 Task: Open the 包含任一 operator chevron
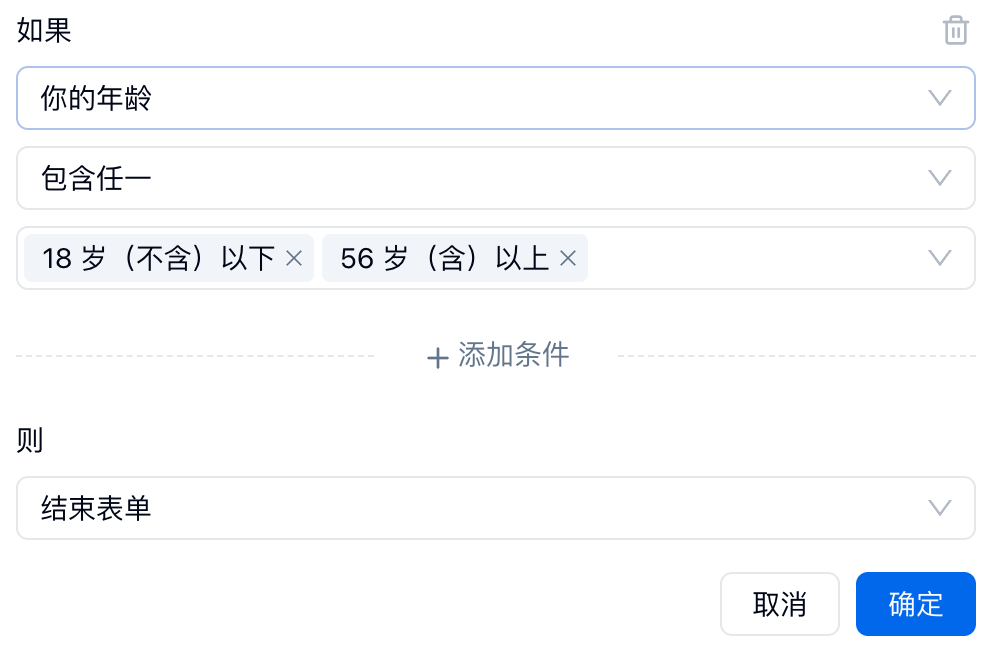(939, 178)
